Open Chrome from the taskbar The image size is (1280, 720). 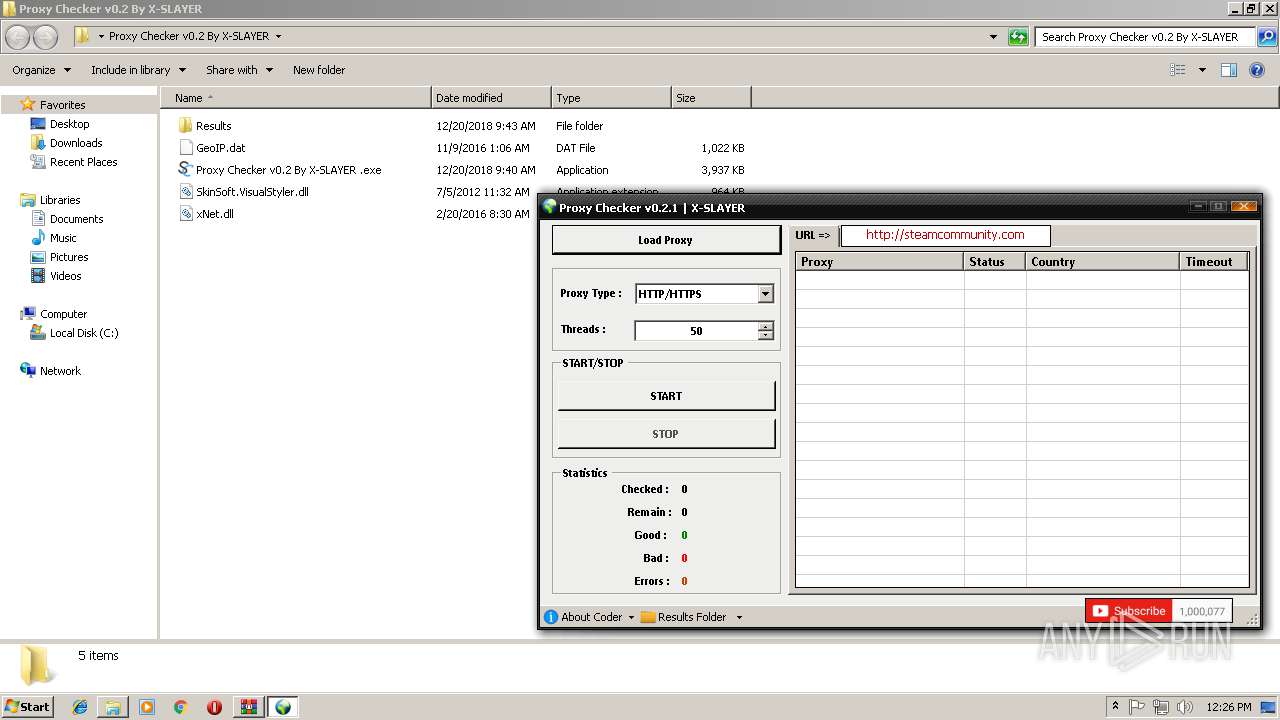coord(181,707)
